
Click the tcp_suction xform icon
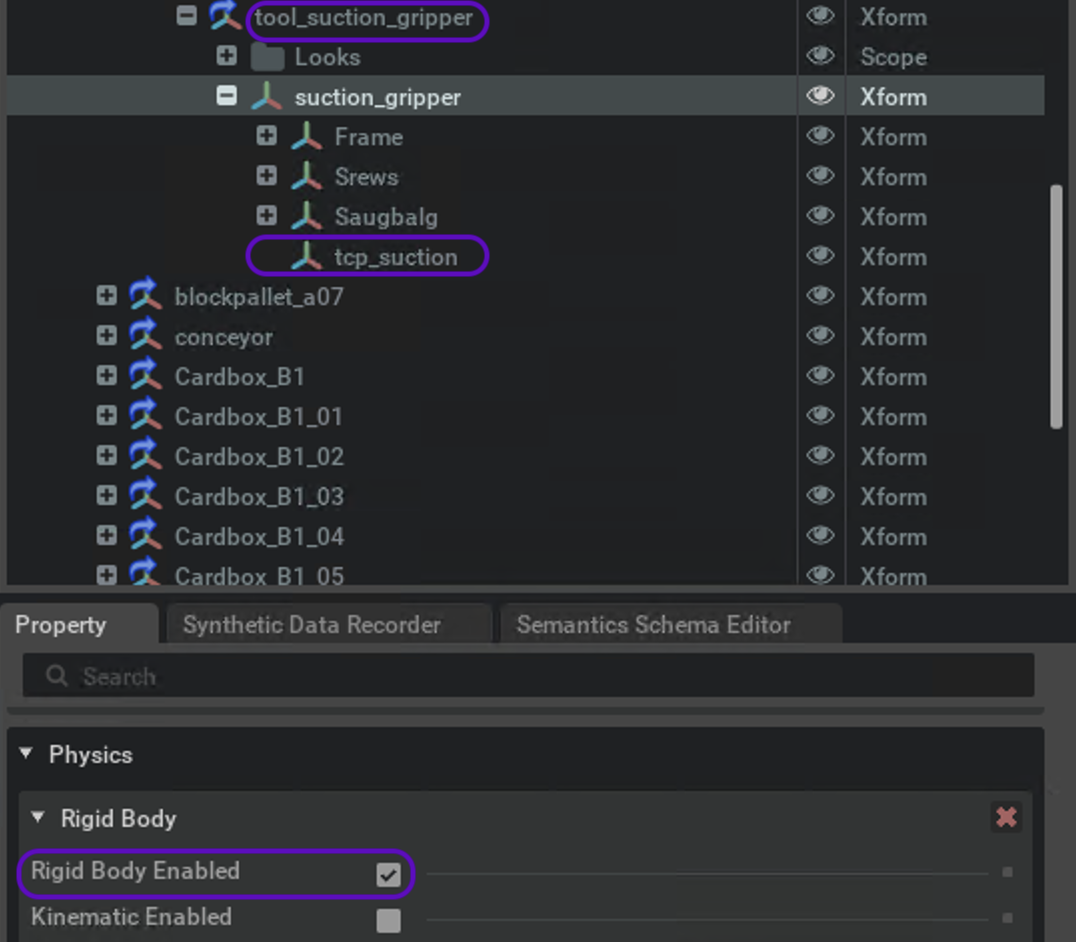click(306, 257)
